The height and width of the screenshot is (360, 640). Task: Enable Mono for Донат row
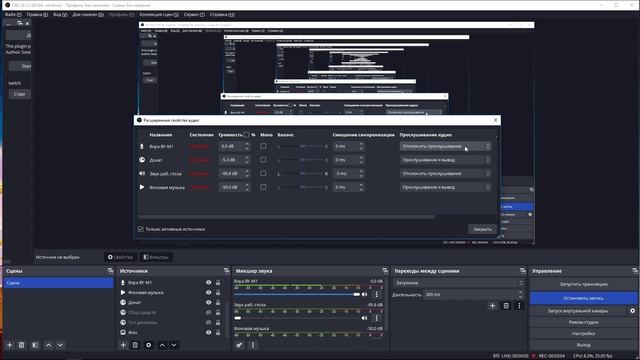[x=263, y=160]
